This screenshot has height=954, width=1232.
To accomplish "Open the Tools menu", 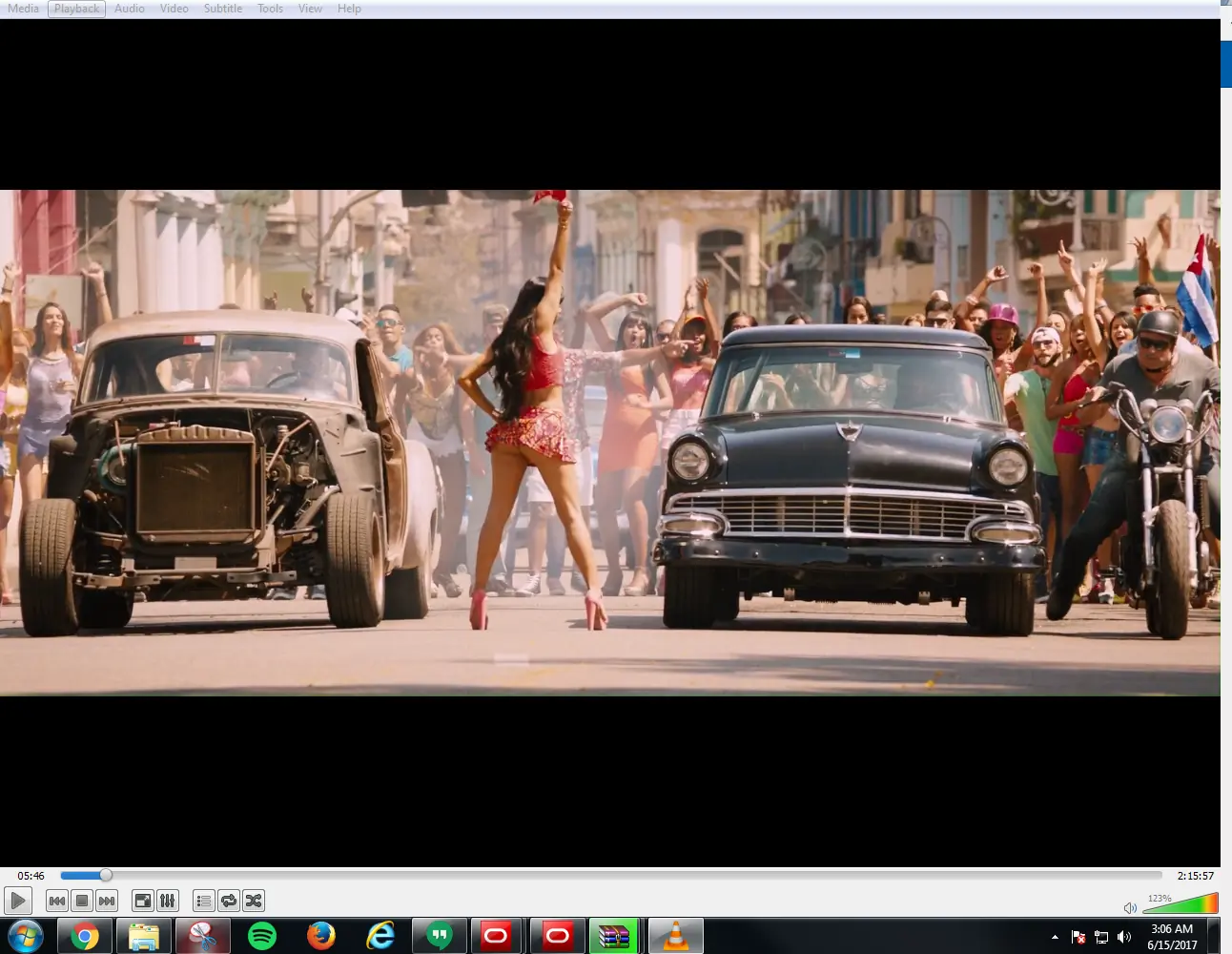I will [x=270, y=9].
